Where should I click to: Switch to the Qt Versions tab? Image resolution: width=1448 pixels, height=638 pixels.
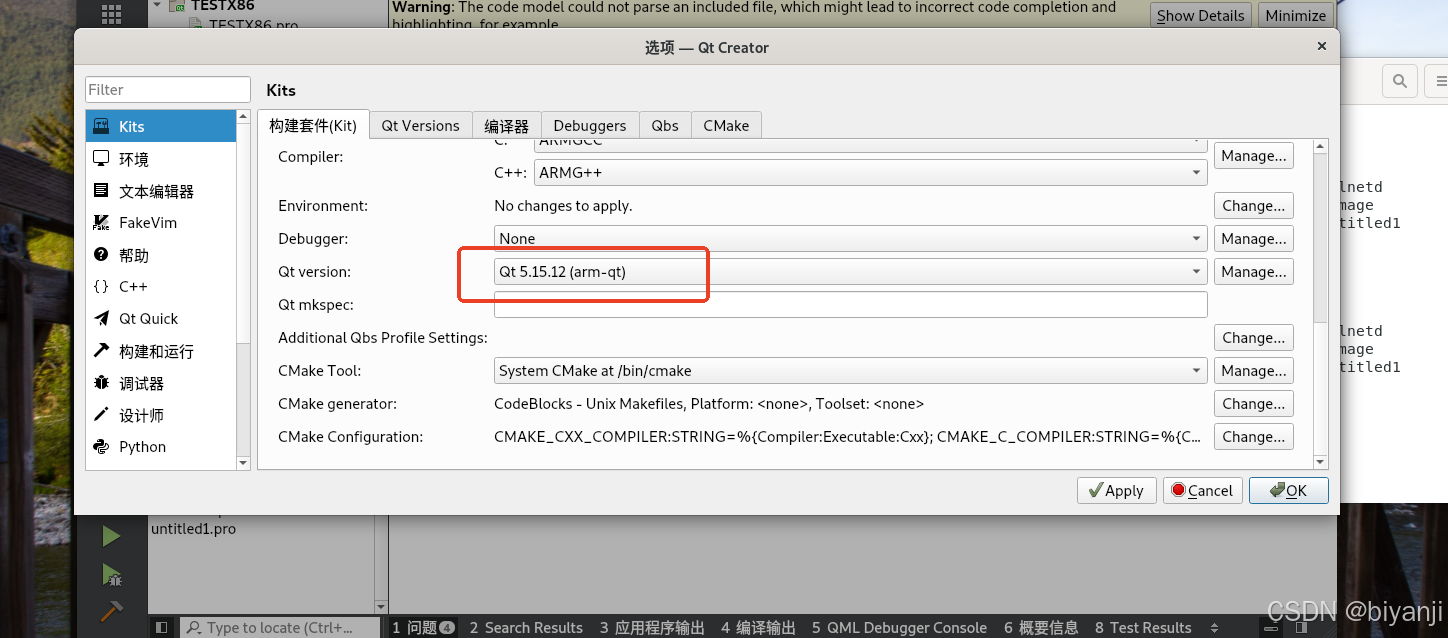coord(419,124)
